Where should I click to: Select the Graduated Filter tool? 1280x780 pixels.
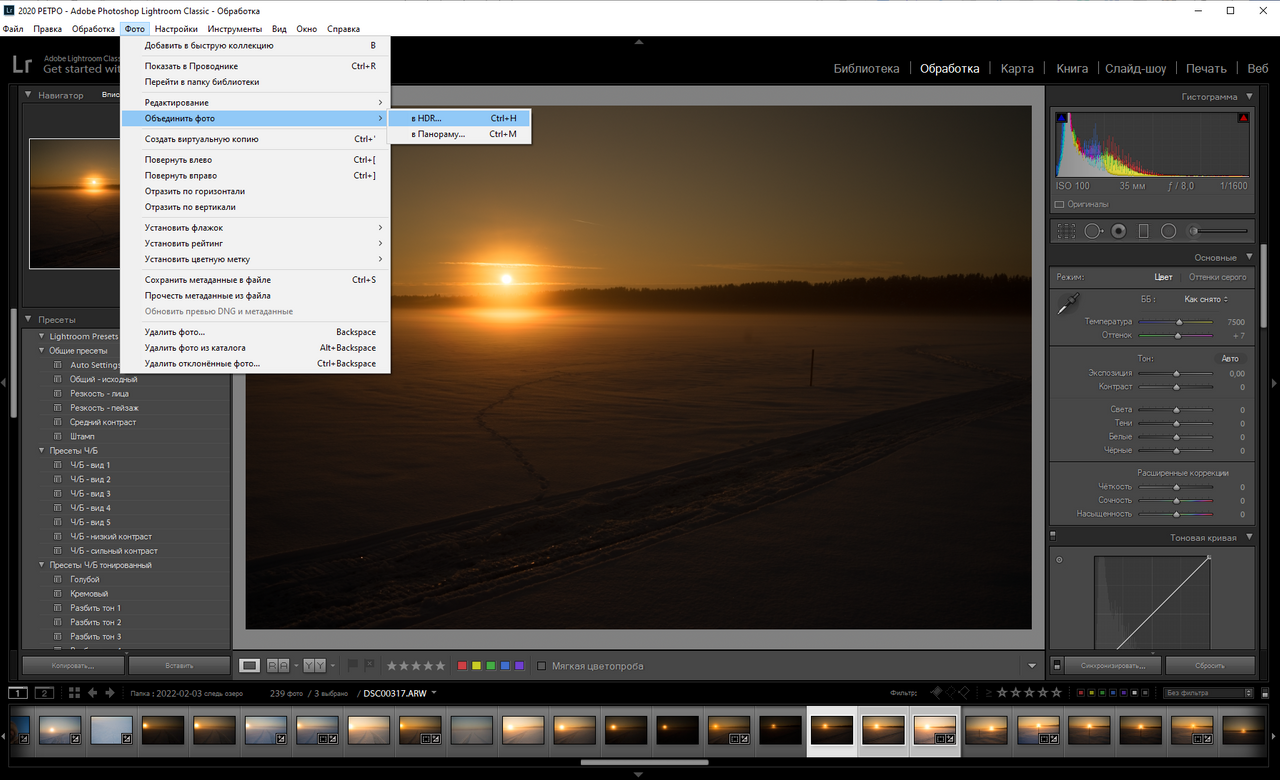(1143, 231)
